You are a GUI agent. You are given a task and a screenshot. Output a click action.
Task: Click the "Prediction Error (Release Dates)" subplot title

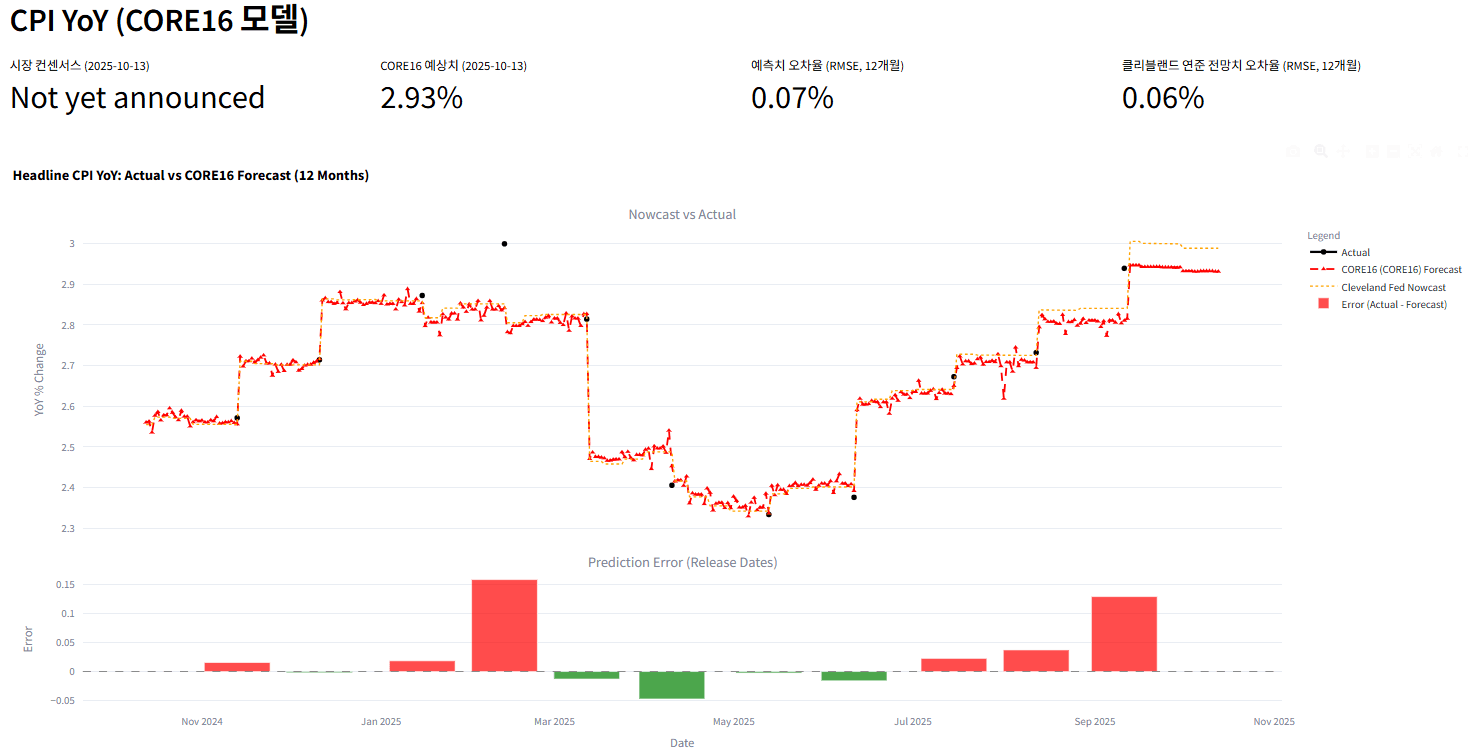pyautogui.click(x=682, y=563)
